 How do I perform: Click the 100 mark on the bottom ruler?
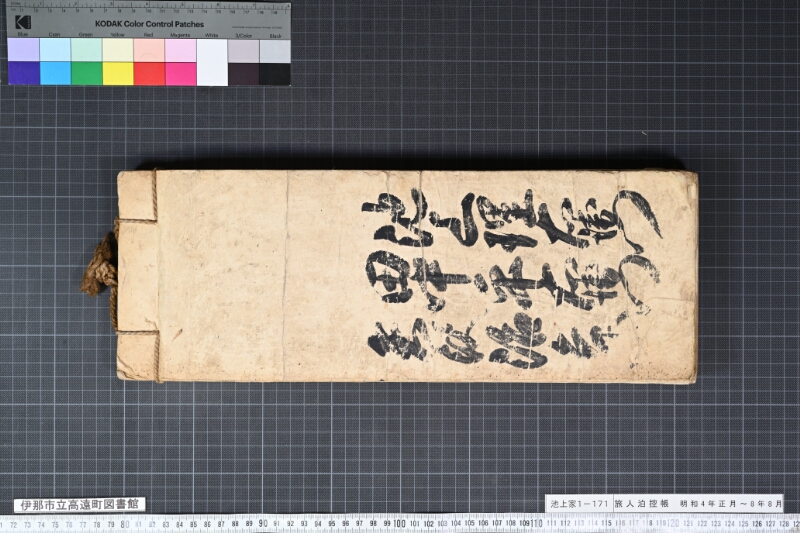pyautogui.click(x=399, y=524)
